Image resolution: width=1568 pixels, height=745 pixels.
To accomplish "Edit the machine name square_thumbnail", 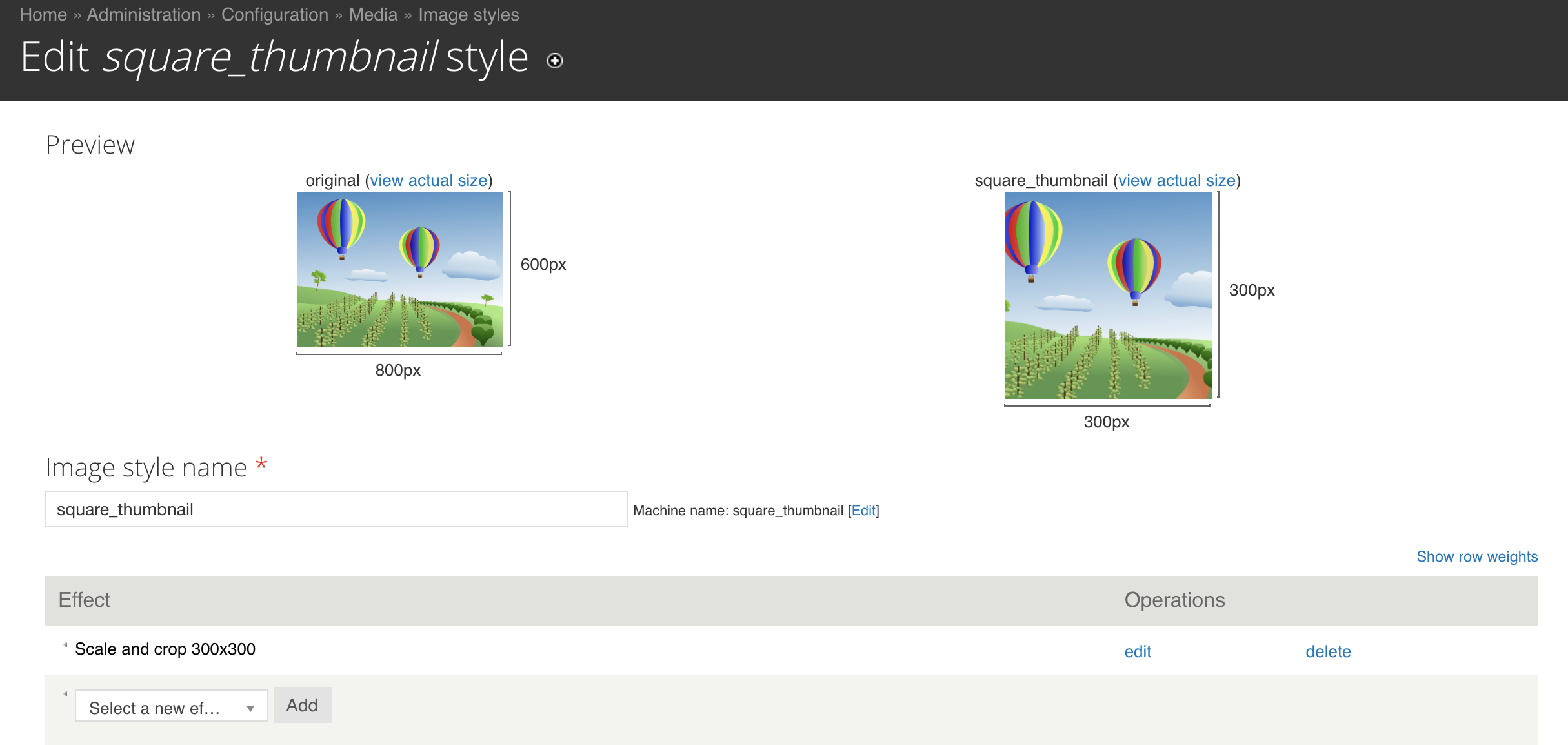I will (862, 510).
